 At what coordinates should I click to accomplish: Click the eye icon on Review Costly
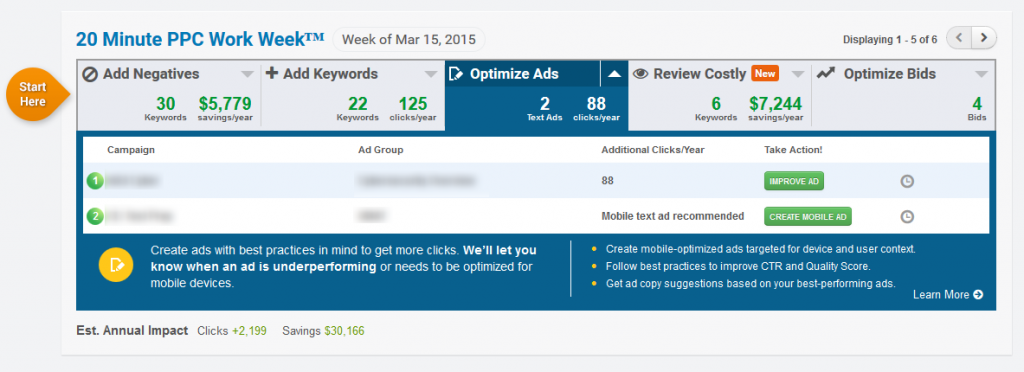(x=641, y=74)
